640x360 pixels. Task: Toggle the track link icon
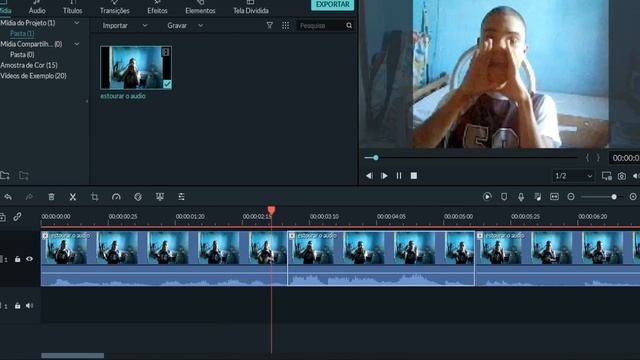tap(17, 217)
